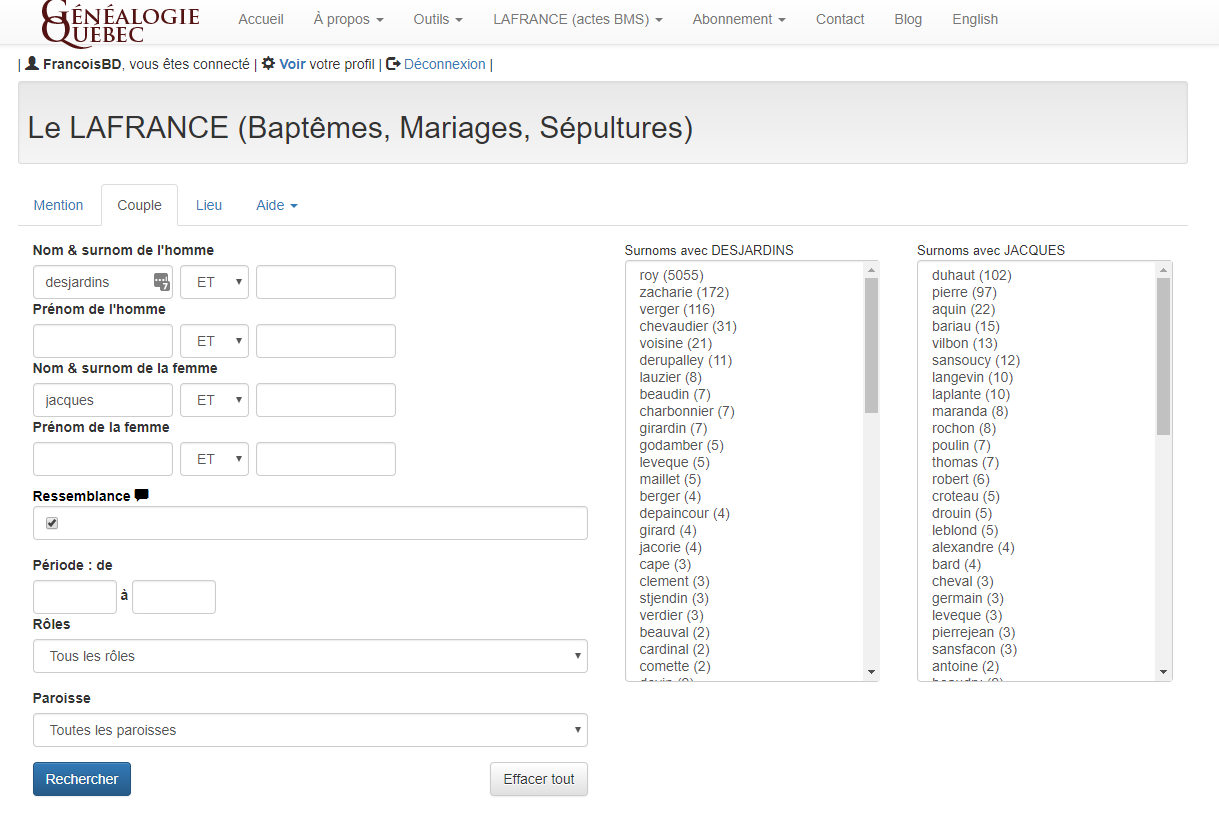Viewport: 1219px width, 813px height.
Task: Select 'zacharie (172)' in the surname list
Action: [x=684, y=292]
